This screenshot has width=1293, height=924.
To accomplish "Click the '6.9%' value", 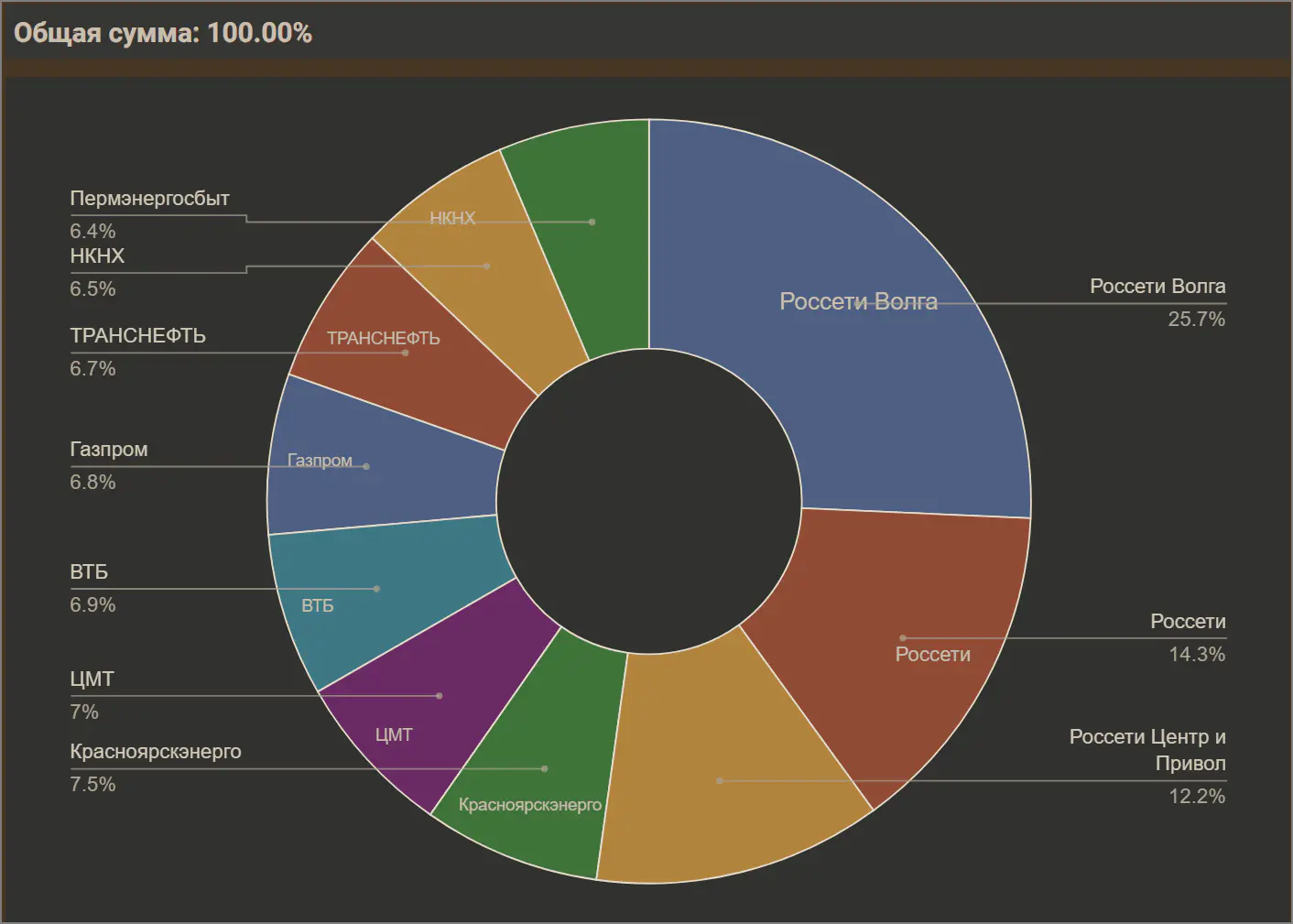I will pyautogui.click(x=92, y=604).
